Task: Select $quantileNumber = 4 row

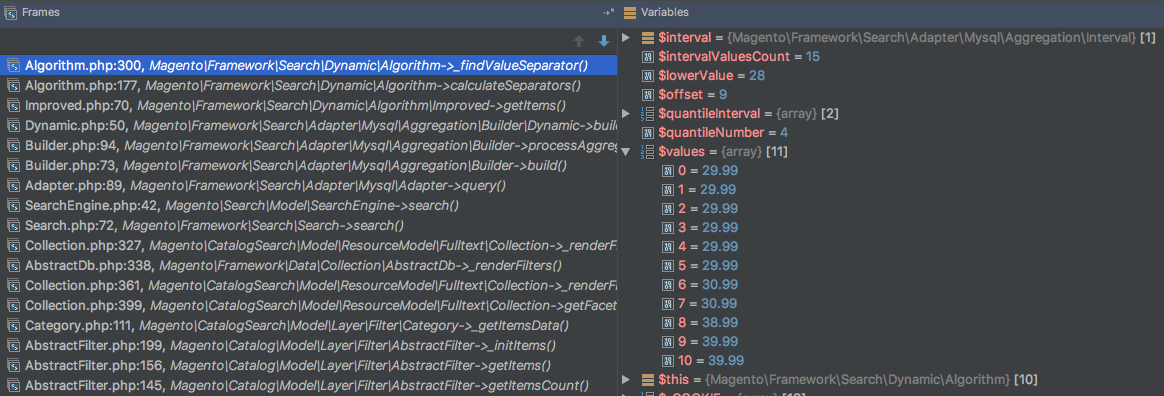Action: [891, 132]
